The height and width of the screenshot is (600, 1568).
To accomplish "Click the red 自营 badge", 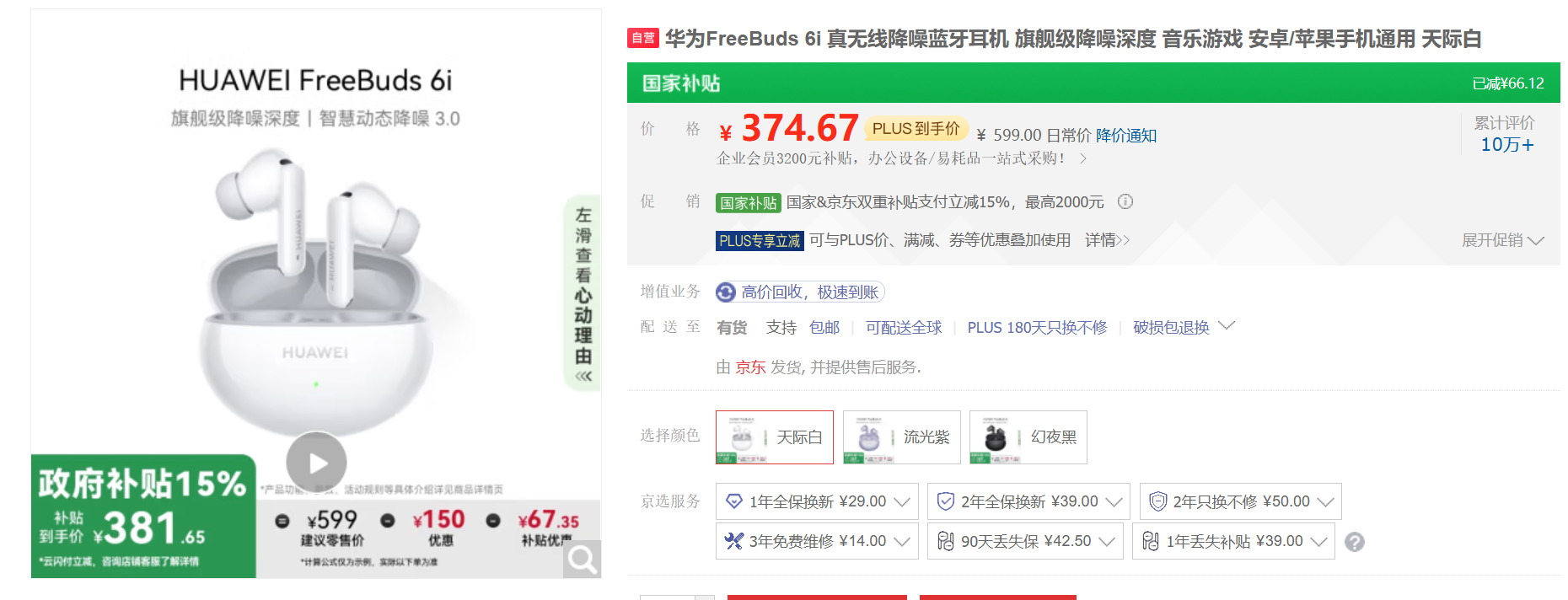I will 643,38.
